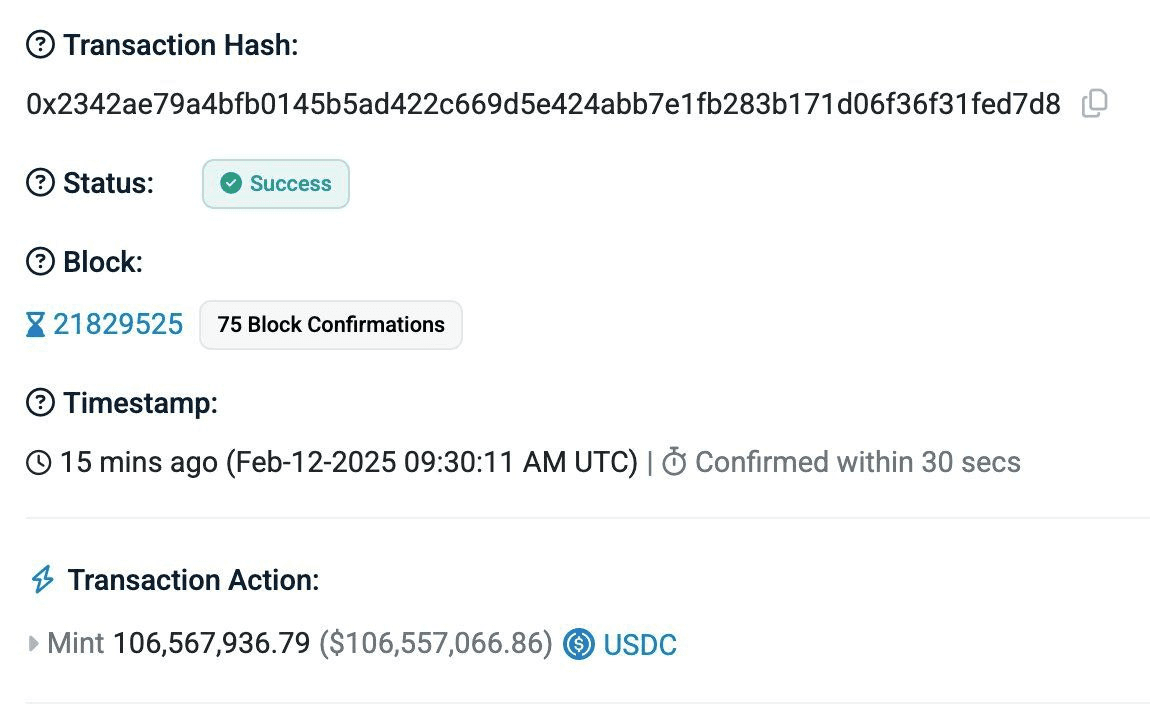Copy the transaction hash to clipboard

[1094, 103]
